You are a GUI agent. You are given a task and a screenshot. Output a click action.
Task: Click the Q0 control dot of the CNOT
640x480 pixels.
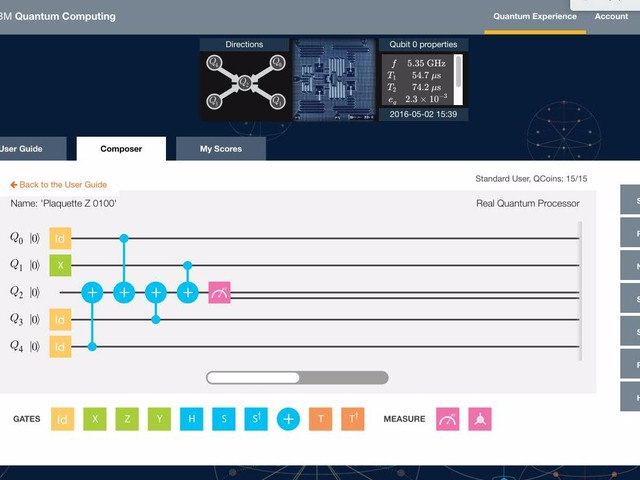pyautogui.click(x=124, y=238)
